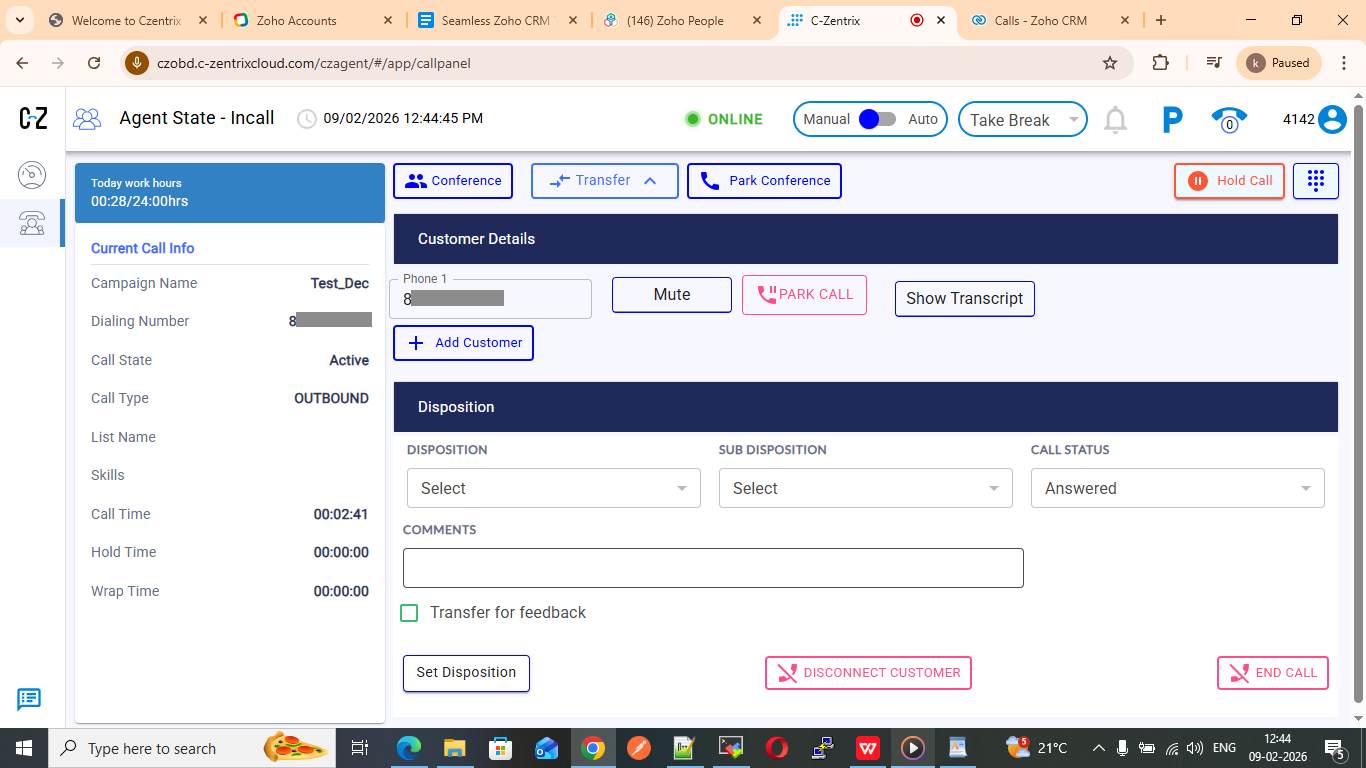Image resolution: width=1366 pixels, height=768 pixels.
Task: Click the notifications bell icon
Action: pyautogui.click(x=1115, y=120)
